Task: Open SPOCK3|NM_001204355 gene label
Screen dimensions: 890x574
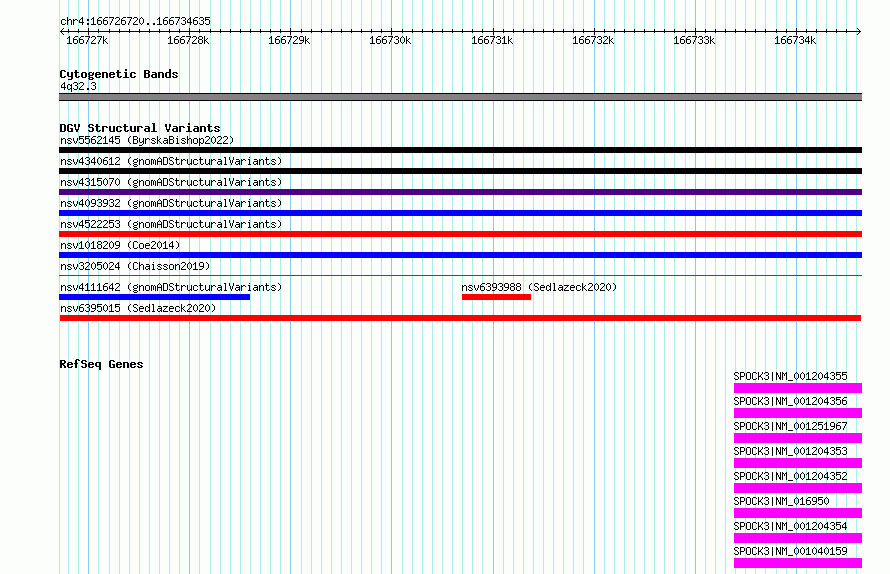Action: 791,376
